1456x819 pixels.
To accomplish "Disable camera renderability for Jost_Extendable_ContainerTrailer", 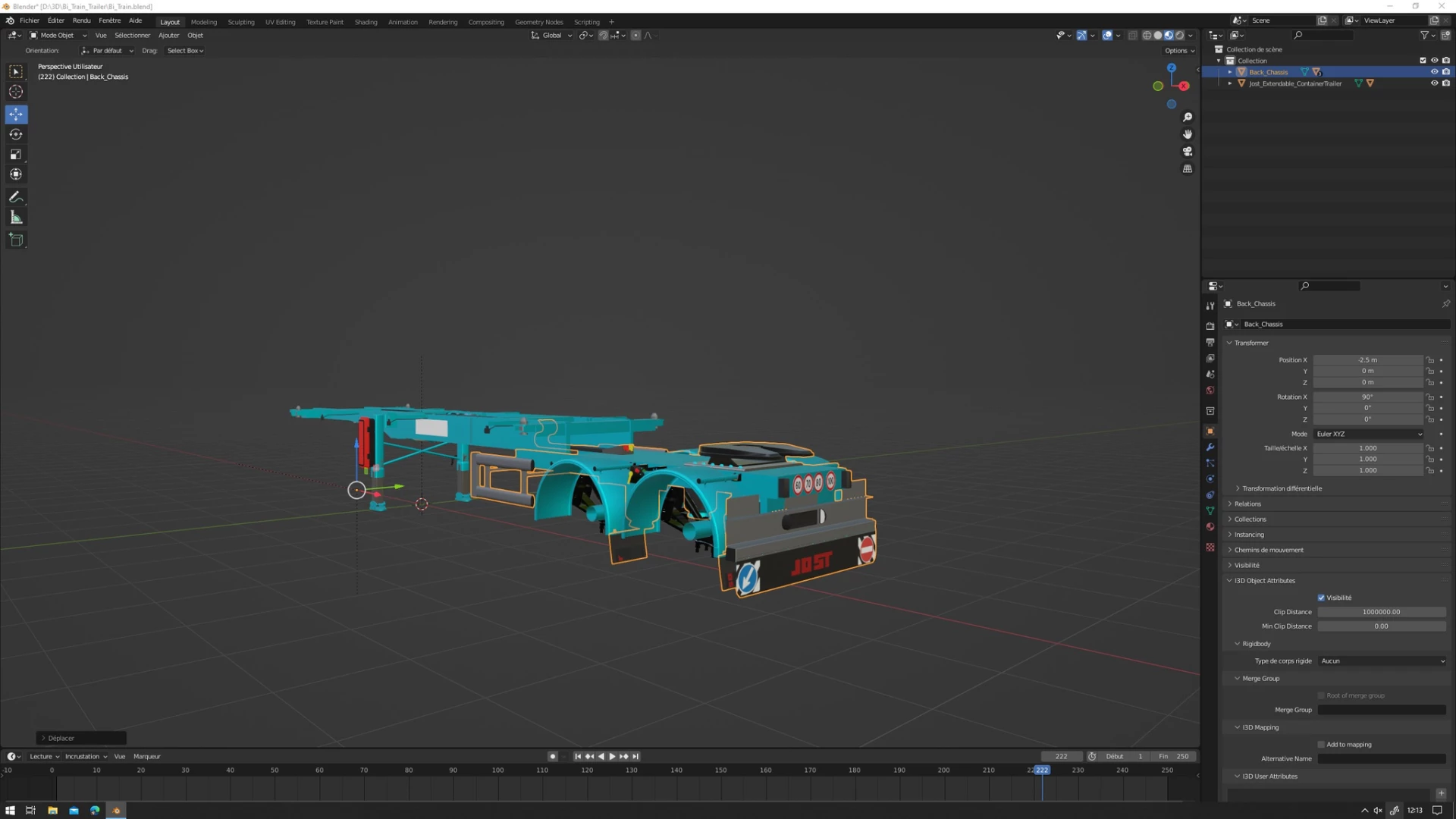I will coord(1447,83).
